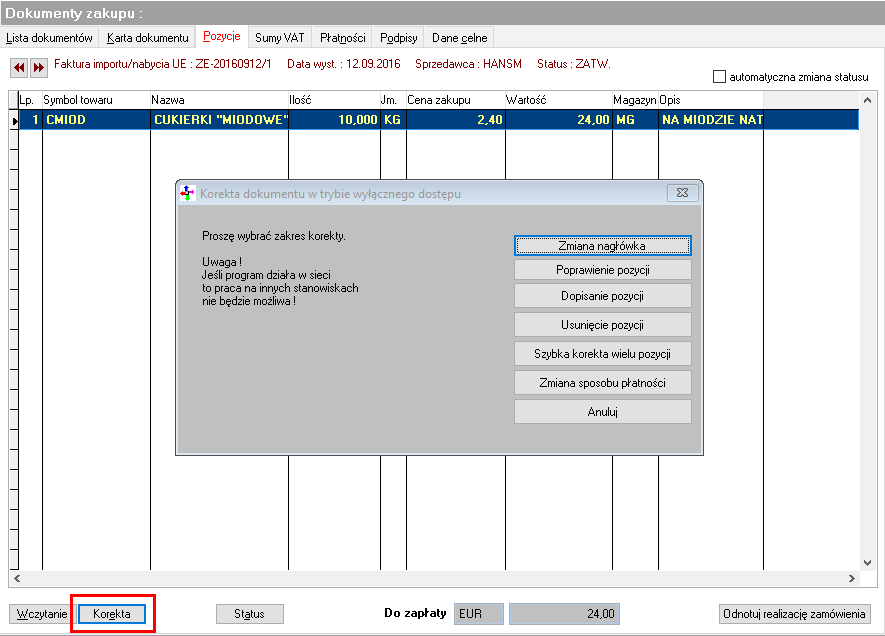This screenshot has height=636, width=885.
Task: Click Szybka korekta wielu pozycji
Action: [x=602, y=354]
